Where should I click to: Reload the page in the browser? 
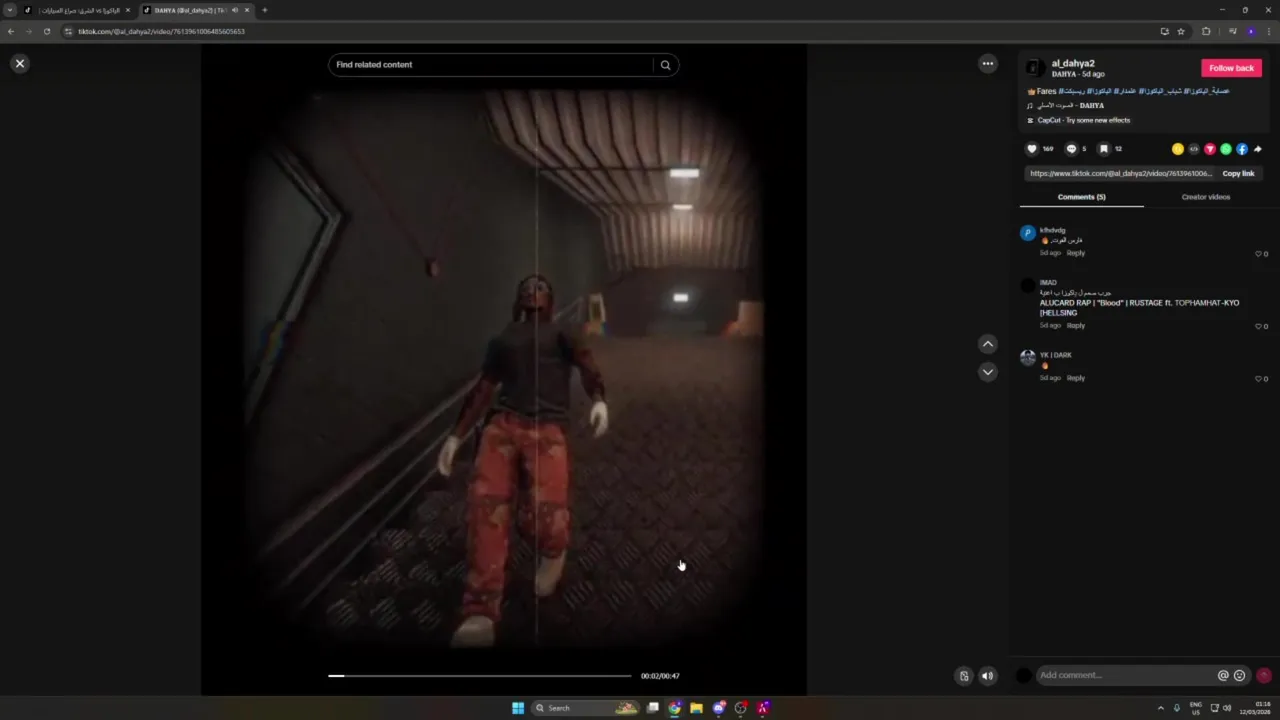pyautogui.click(x=46, y=31)
